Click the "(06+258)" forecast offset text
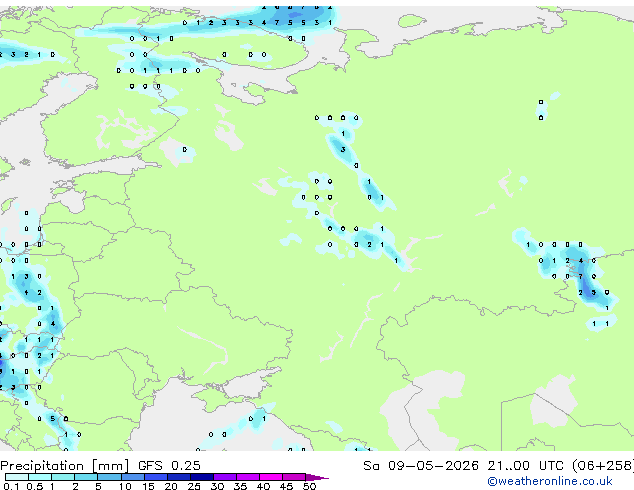Screen dimensions: 634x490 pos(603,466)
